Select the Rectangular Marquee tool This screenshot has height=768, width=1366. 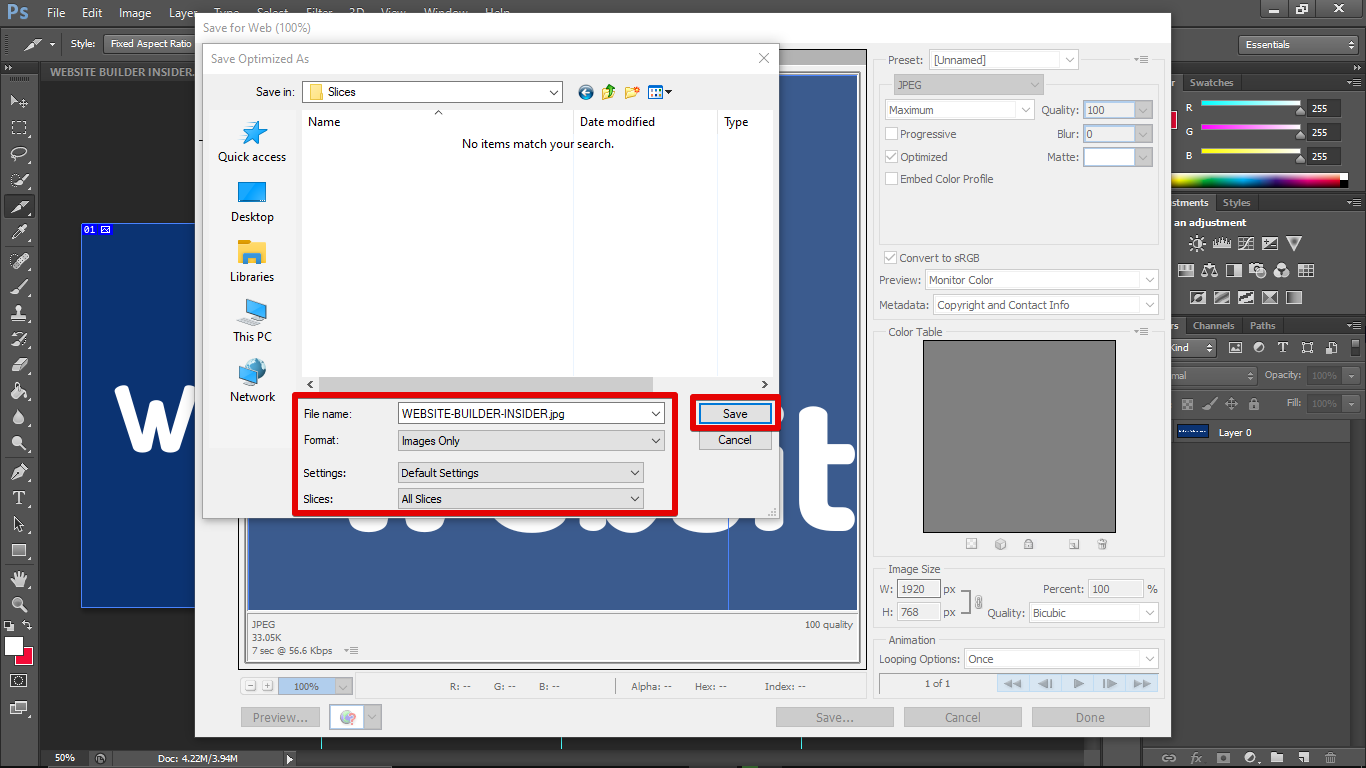tap(19, 128)
